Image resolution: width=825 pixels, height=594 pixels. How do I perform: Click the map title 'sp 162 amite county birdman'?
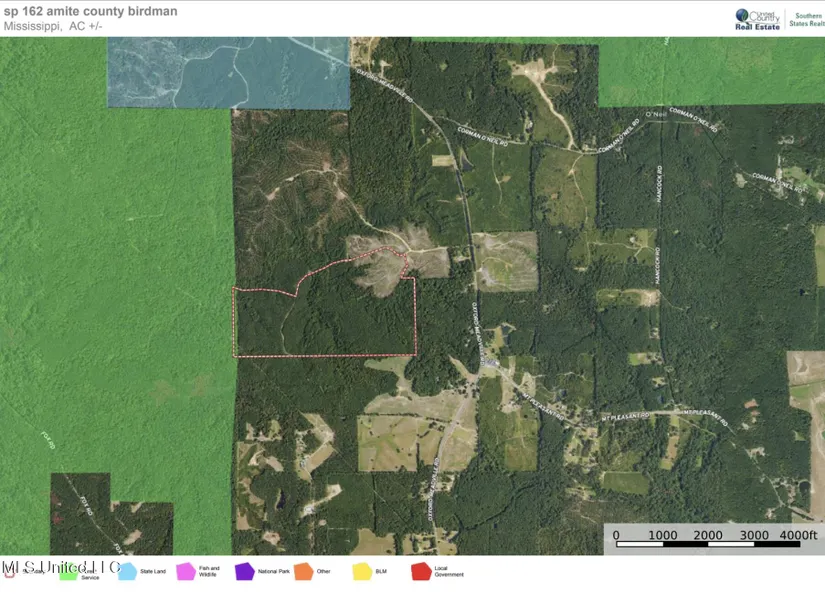[x=92, y=11]
